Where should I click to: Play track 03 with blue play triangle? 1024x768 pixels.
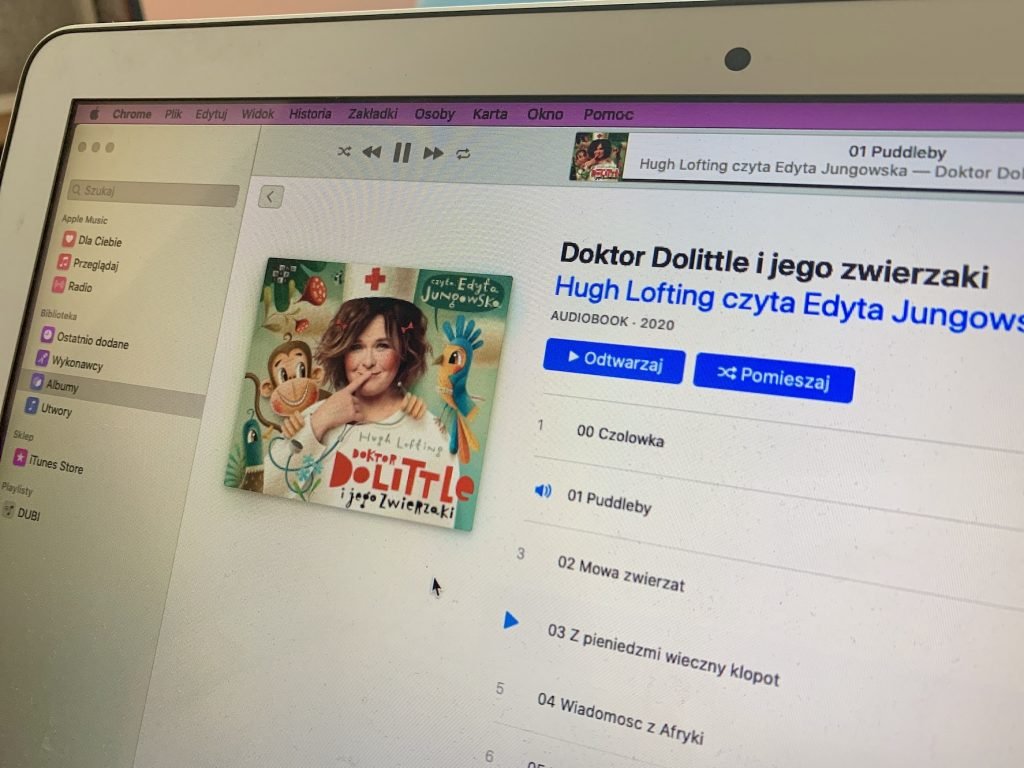pos(511,620)
